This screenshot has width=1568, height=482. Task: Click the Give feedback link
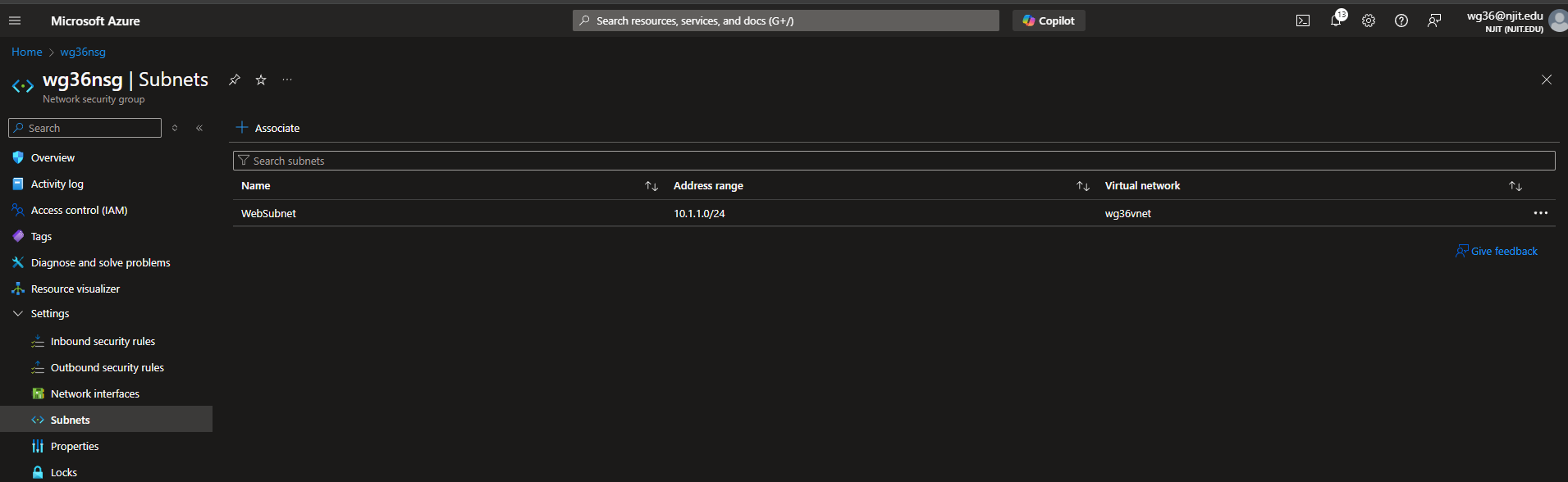point(1503,252)
